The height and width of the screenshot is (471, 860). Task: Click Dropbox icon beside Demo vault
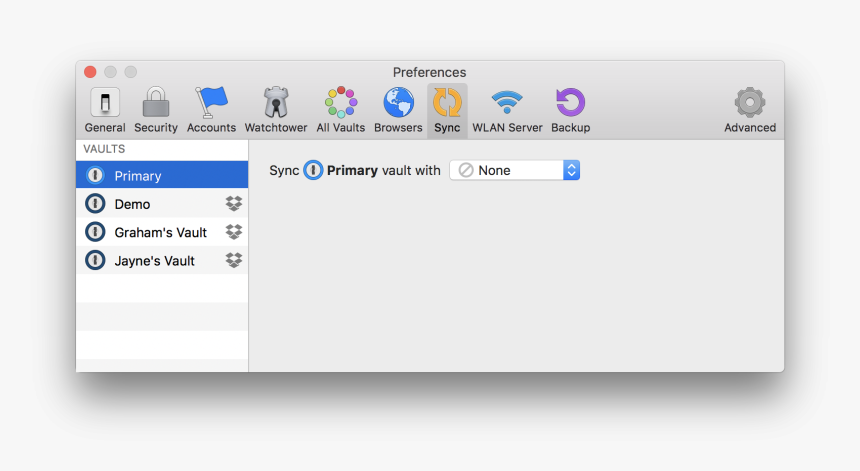pos(234,203)
